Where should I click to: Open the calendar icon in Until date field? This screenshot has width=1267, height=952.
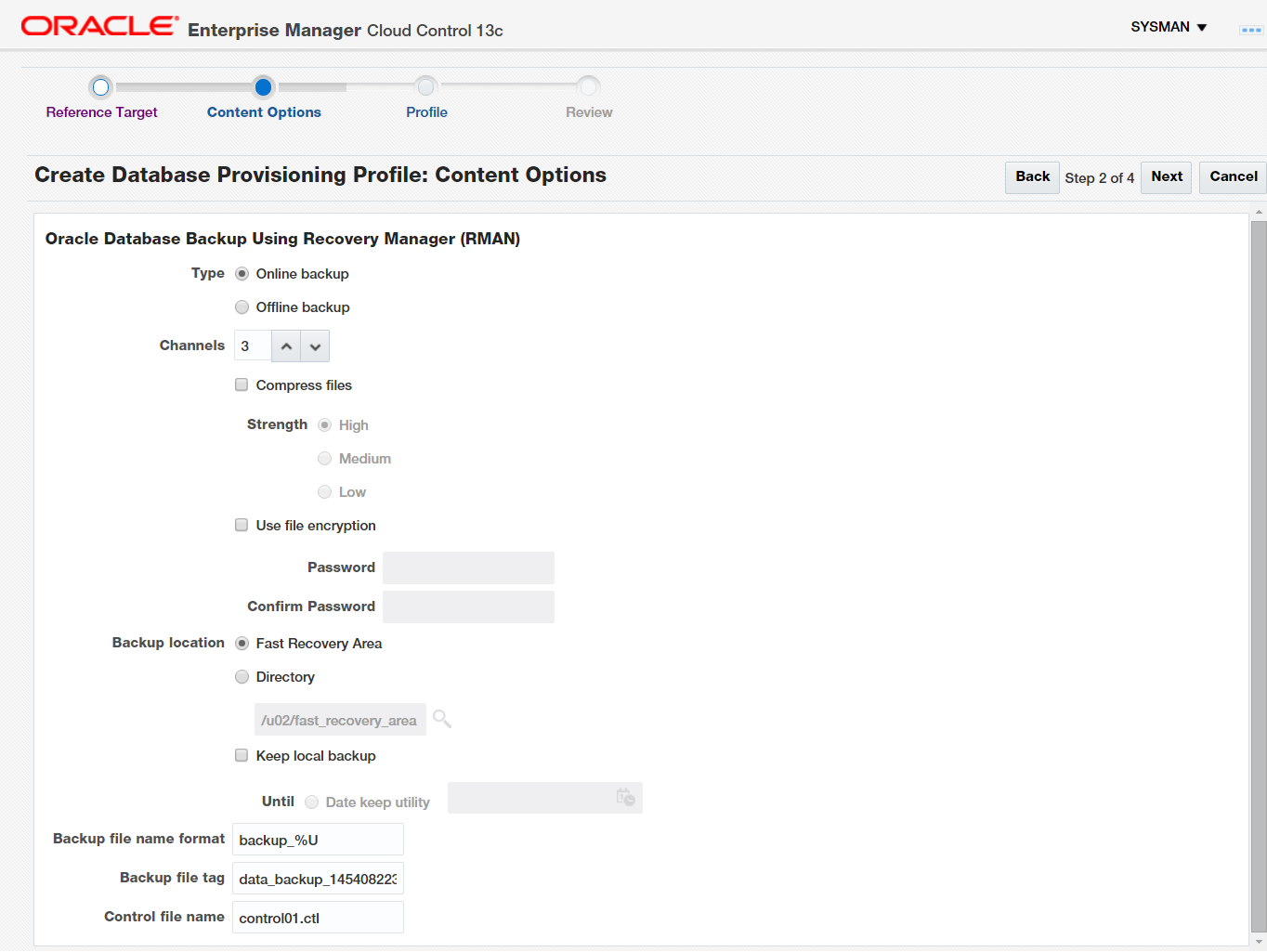click(626, 797)
